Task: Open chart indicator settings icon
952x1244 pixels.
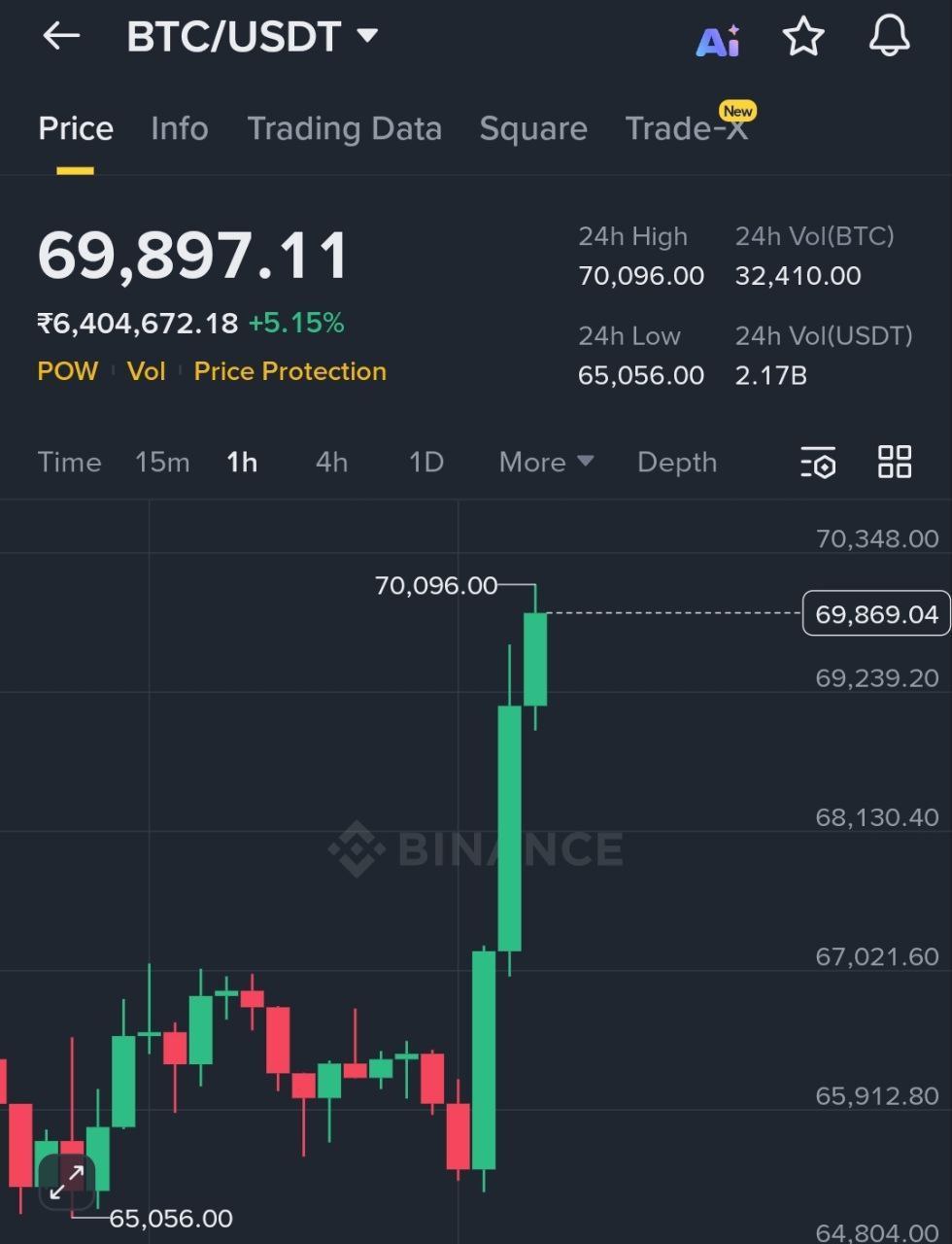Action: point(818,463)
